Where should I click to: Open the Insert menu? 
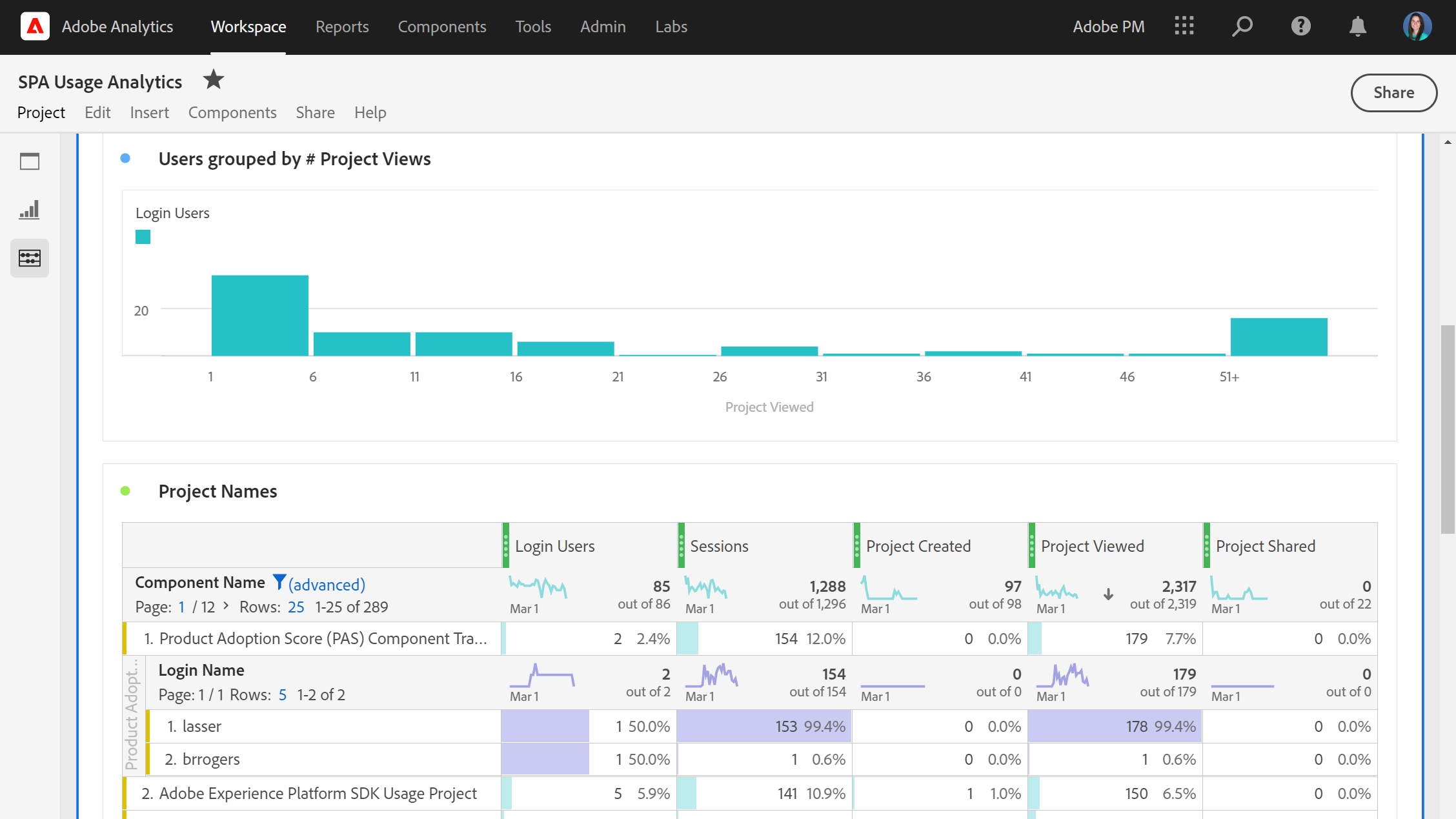click(149, 112)
